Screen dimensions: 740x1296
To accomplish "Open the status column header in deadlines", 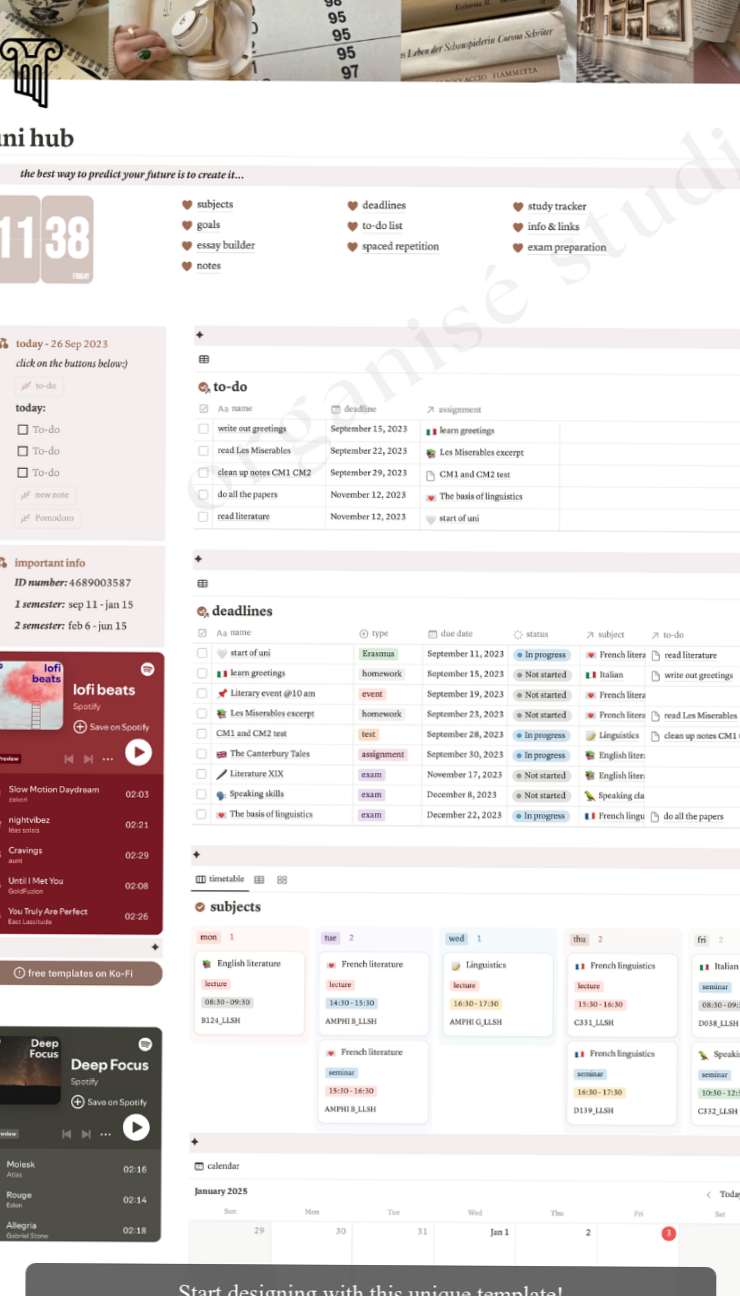I will pos(531,634).
